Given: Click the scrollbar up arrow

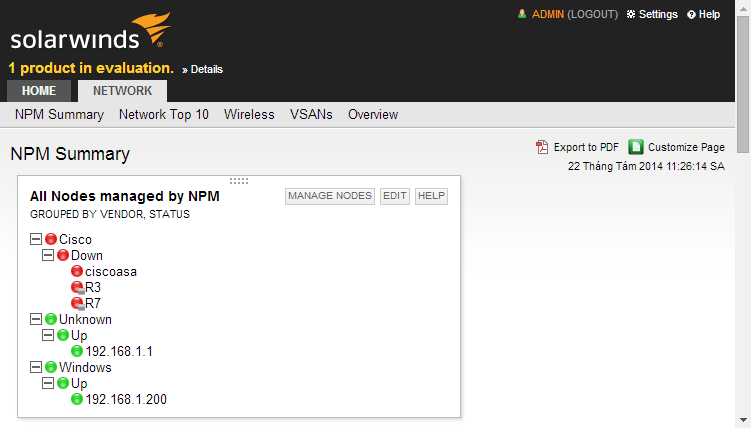Looking at the screenshot, I should [743, 8].
